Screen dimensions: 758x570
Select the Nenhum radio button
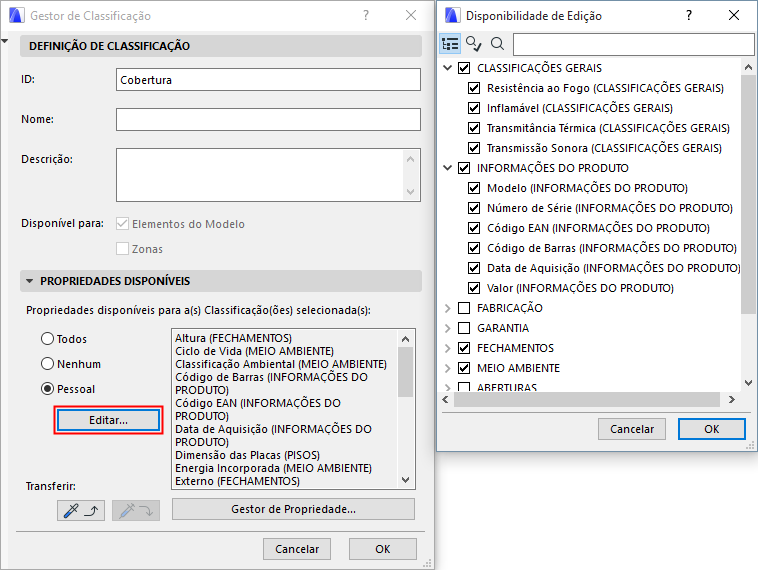pyautogui.click(x=47, y=364)
